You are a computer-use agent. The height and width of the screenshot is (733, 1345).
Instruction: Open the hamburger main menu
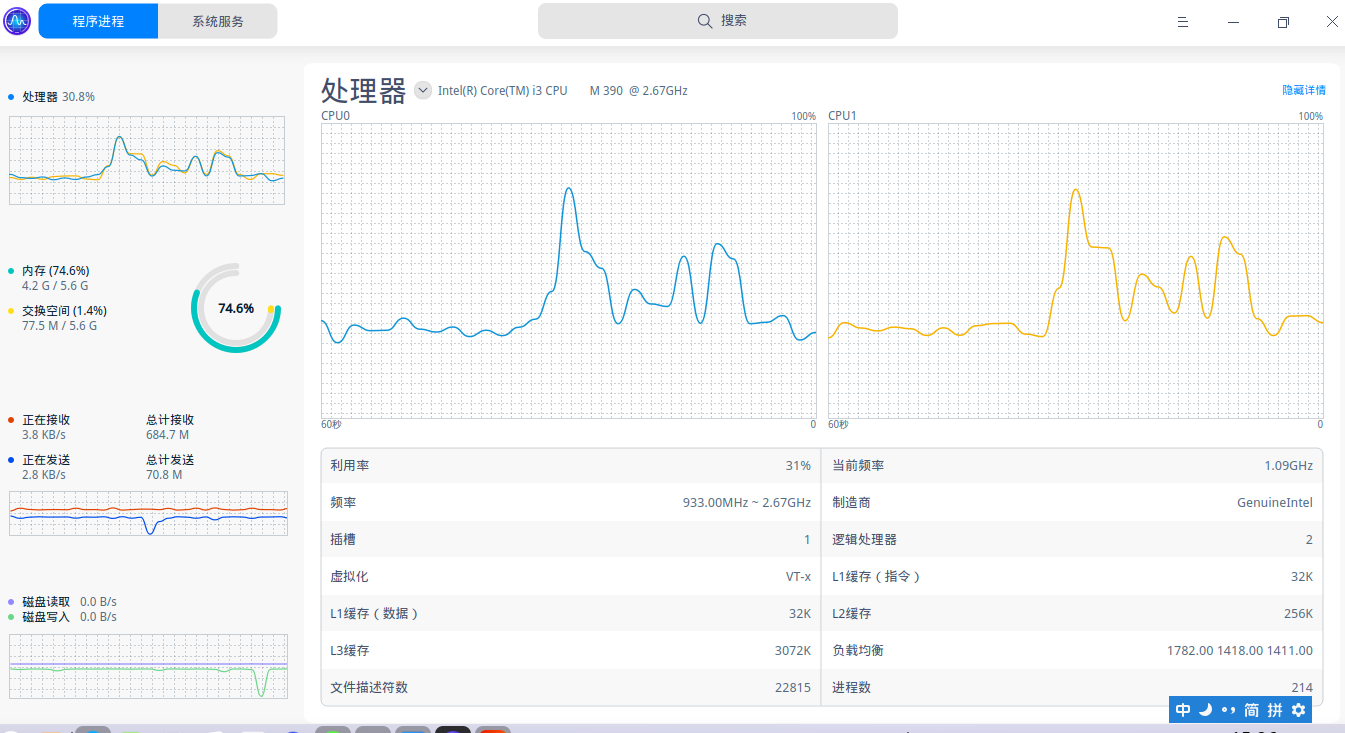(1182, 22)
